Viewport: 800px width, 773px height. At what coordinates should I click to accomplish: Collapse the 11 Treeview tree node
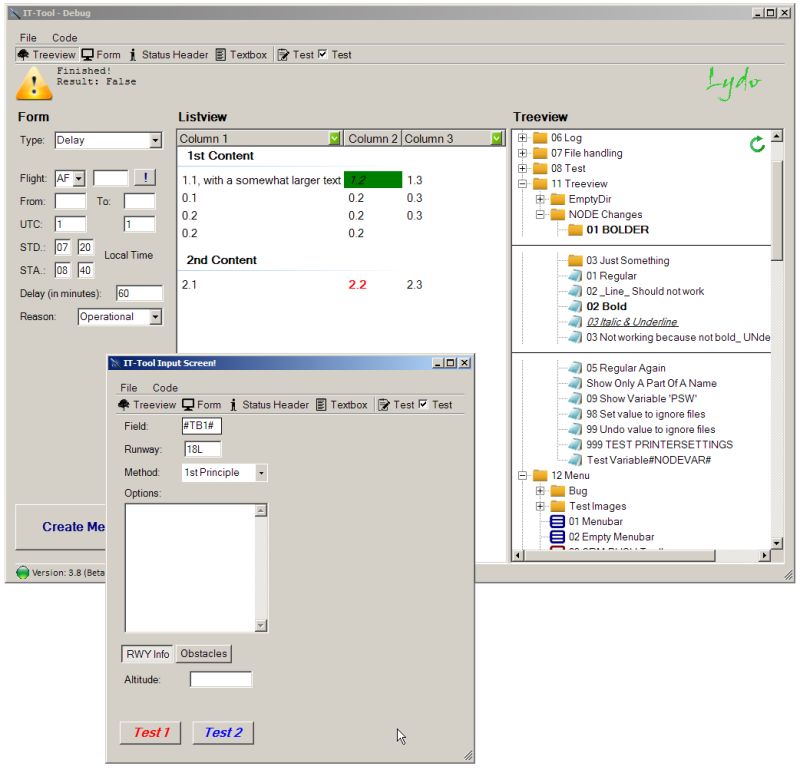522,184
